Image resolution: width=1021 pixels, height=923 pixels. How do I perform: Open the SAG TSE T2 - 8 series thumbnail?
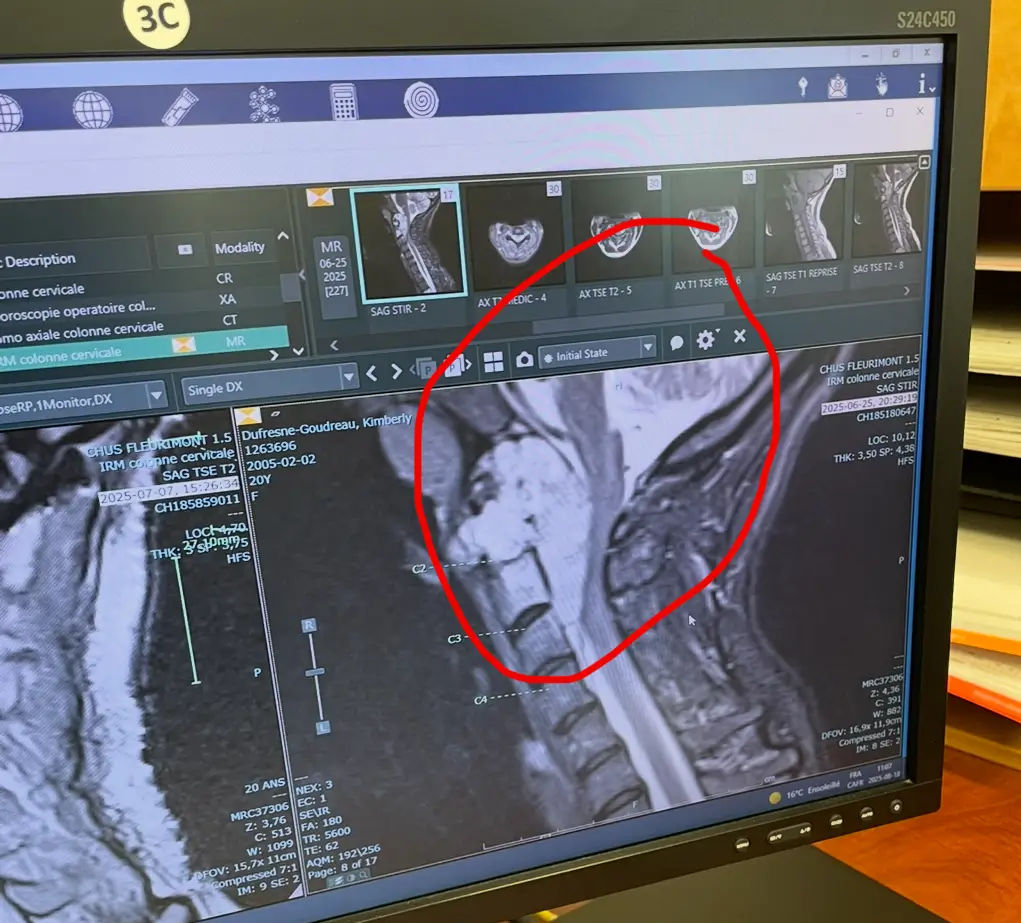(x=887, y=210)
